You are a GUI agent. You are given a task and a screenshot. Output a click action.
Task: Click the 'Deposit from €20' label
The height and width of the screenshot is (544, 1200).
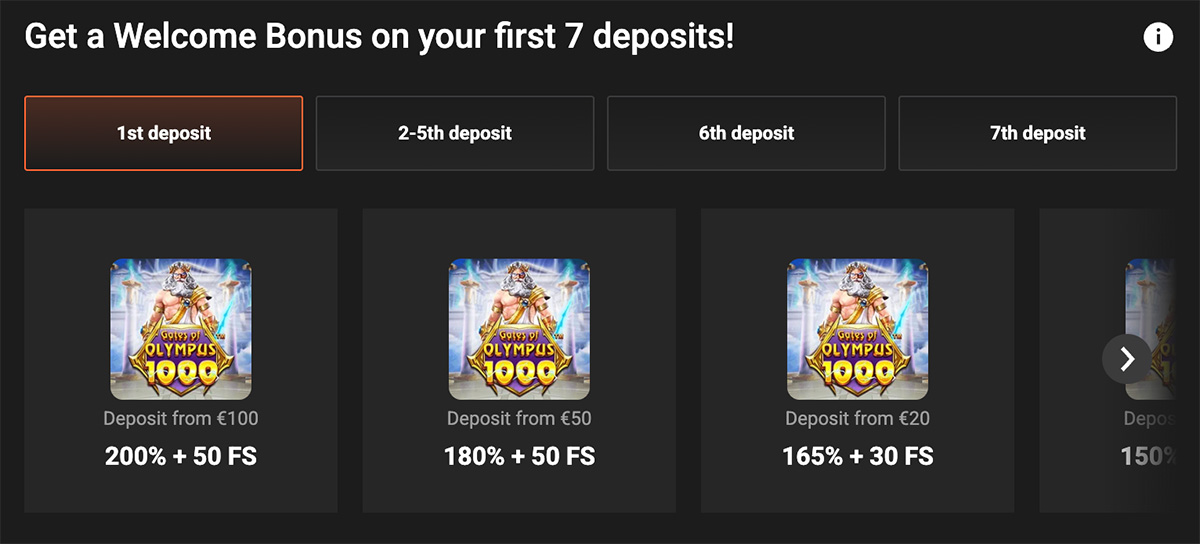click(857, 418)
